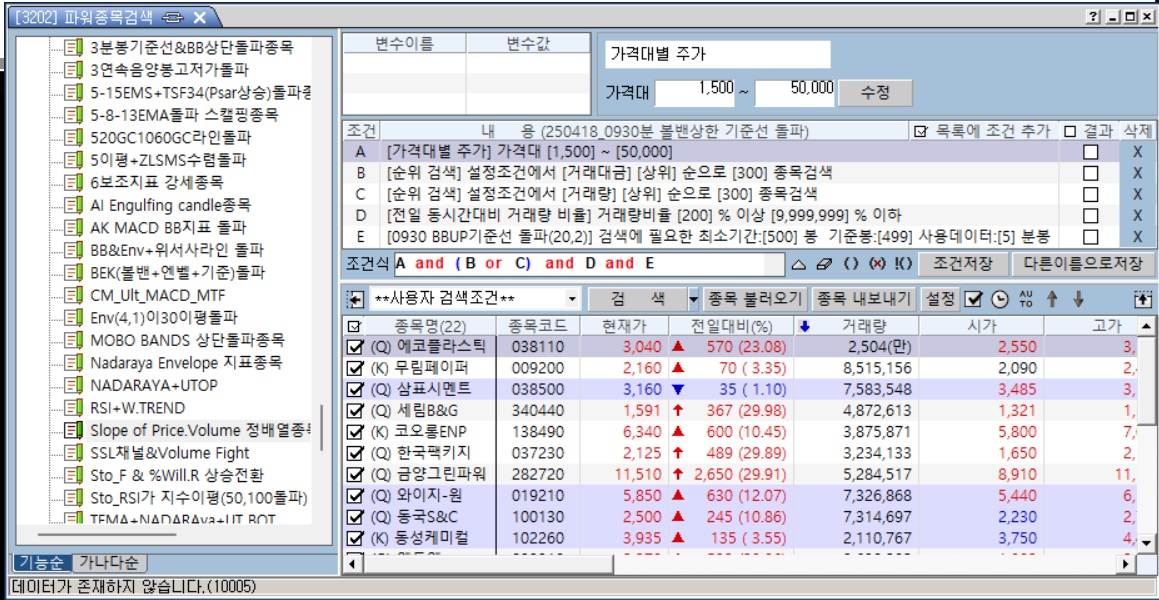Screen dimensions: 1159x600
Task: Click the collapse-left panel icon beside the search dropdown
Action: coord(354,299)
